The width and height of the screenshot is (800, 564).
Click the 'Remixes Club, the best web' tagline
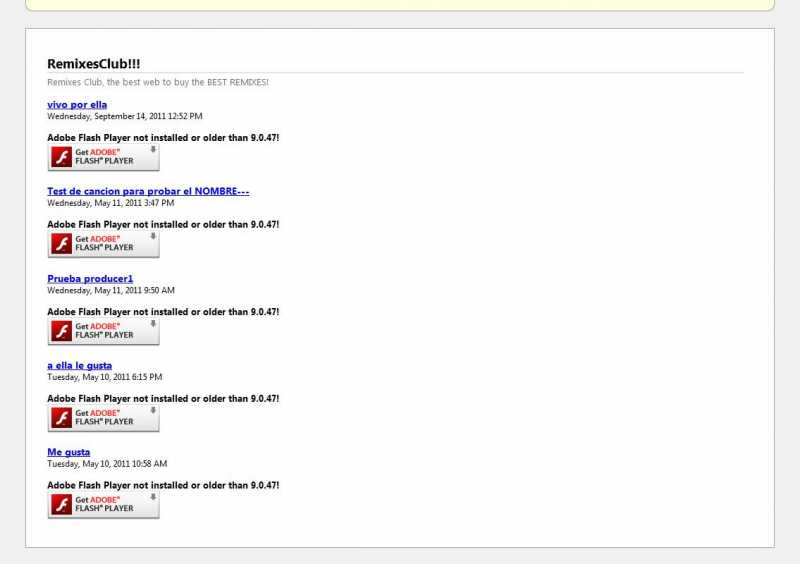(158, 82)
